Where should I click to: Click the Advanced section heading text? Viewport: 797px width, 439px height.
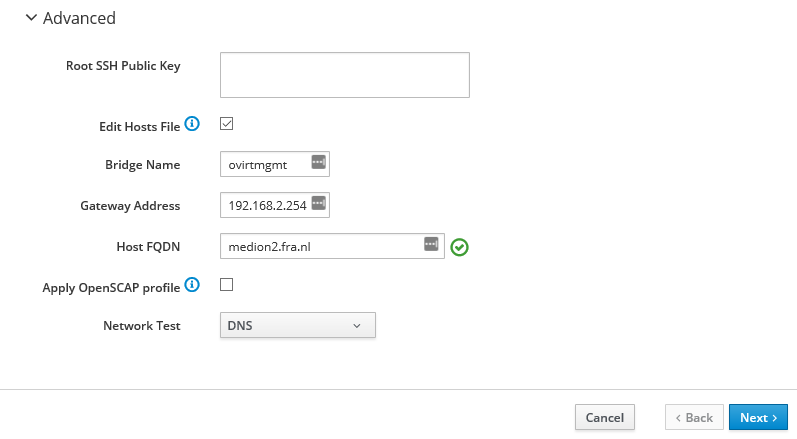pyautogui.click(x=79, y=18)
